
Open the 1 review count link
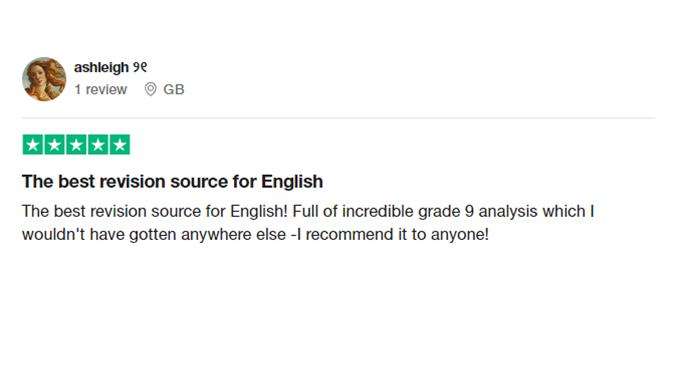click(101, 89)
